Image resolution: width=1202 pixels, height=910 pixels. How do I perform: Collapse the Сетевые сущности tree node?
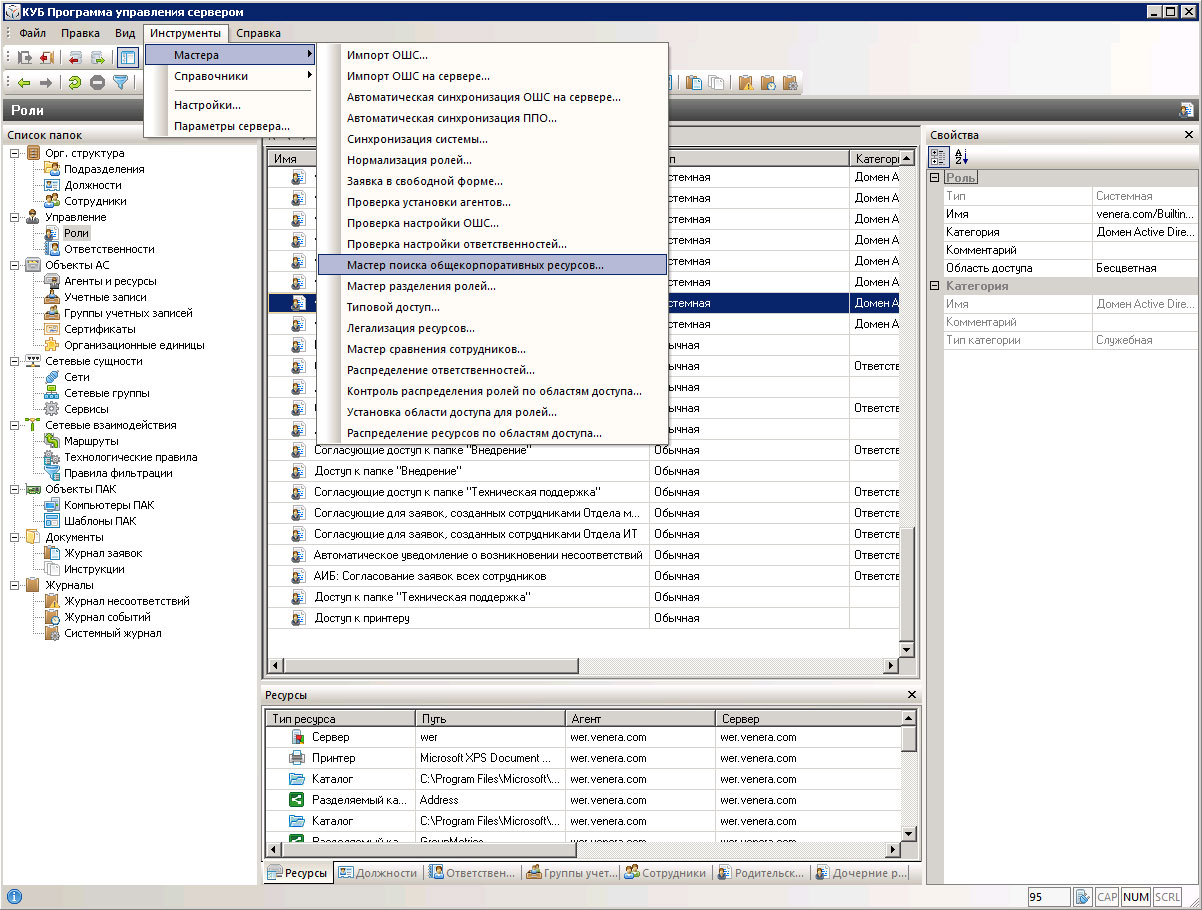pyautogui.click(x=15, y=361)
